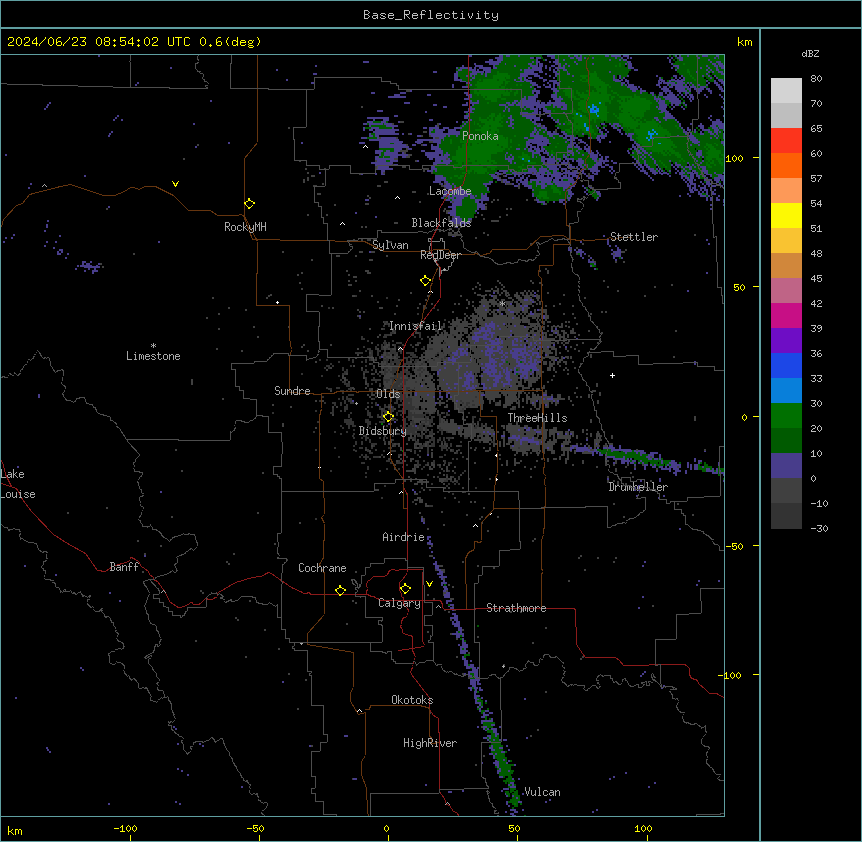Click the Innisfail city label

coord(416,326)
